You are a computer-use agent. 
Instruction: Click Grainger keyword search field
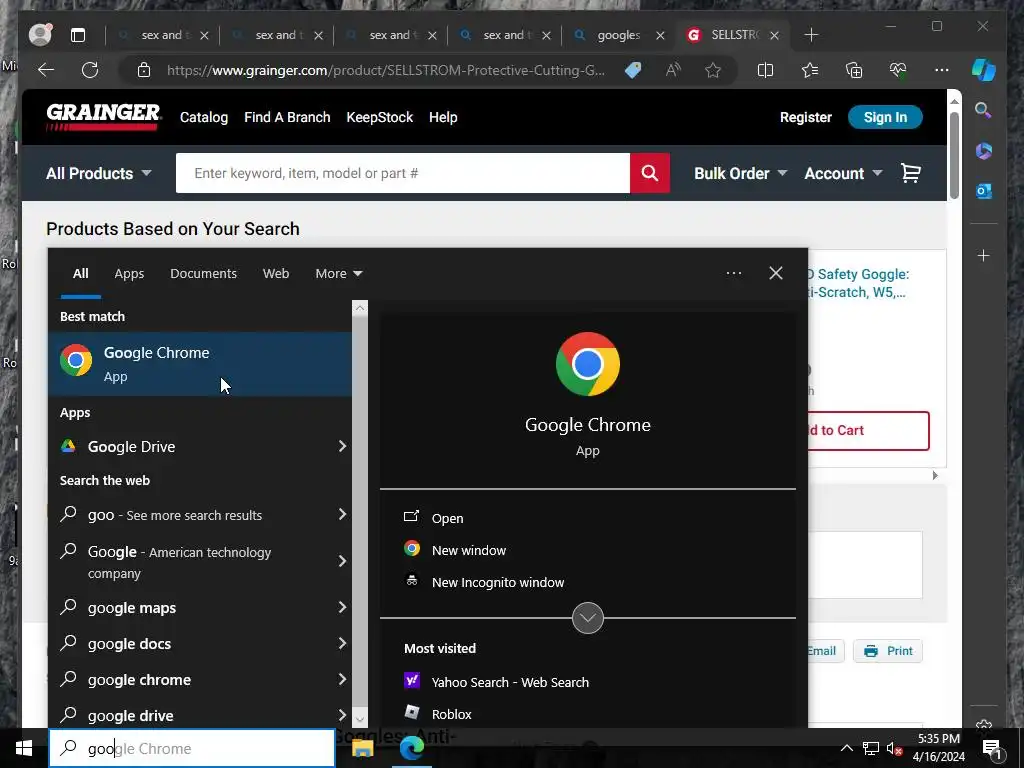(x=403, y=173)
